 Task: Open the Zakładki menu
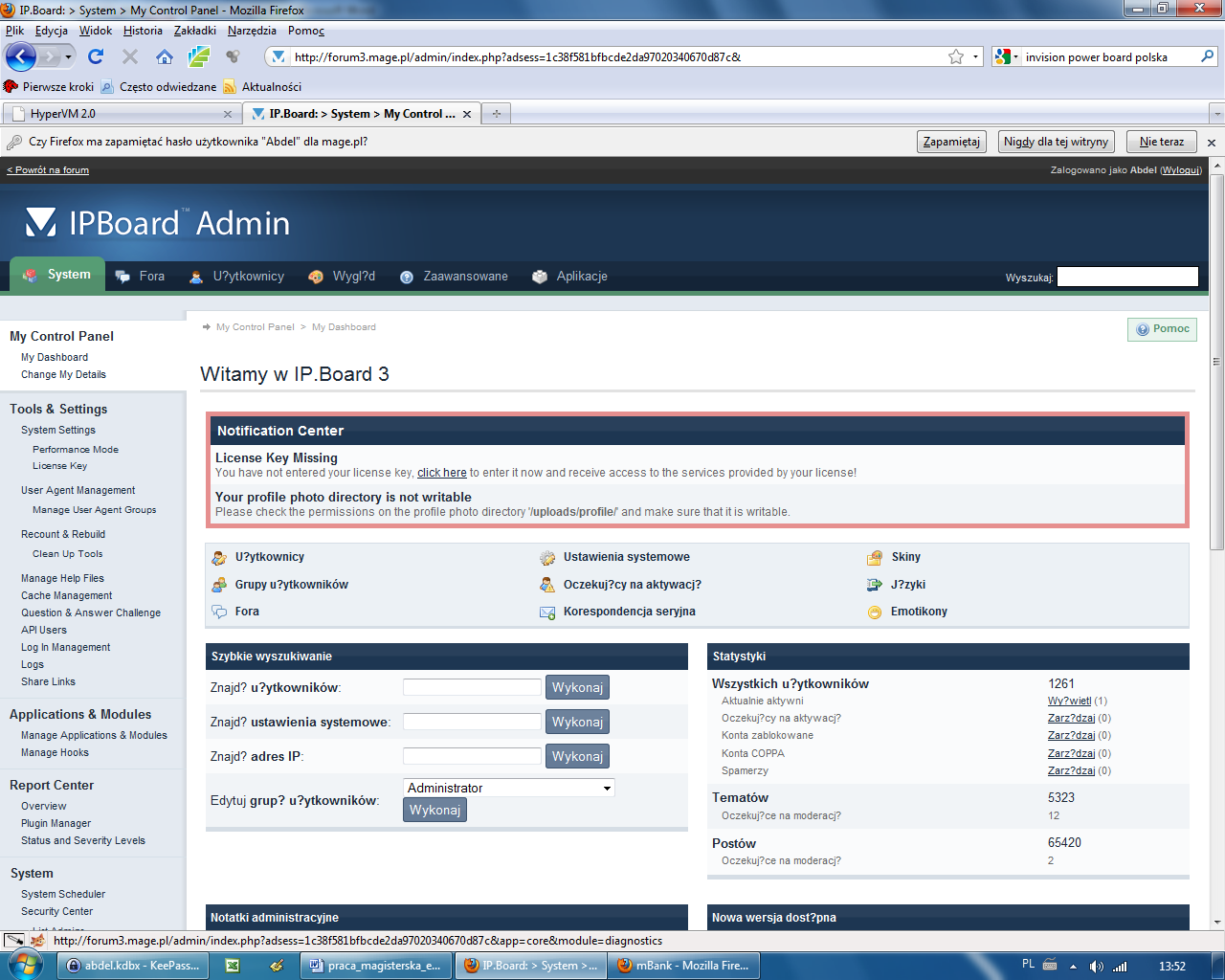coord(194,31)
